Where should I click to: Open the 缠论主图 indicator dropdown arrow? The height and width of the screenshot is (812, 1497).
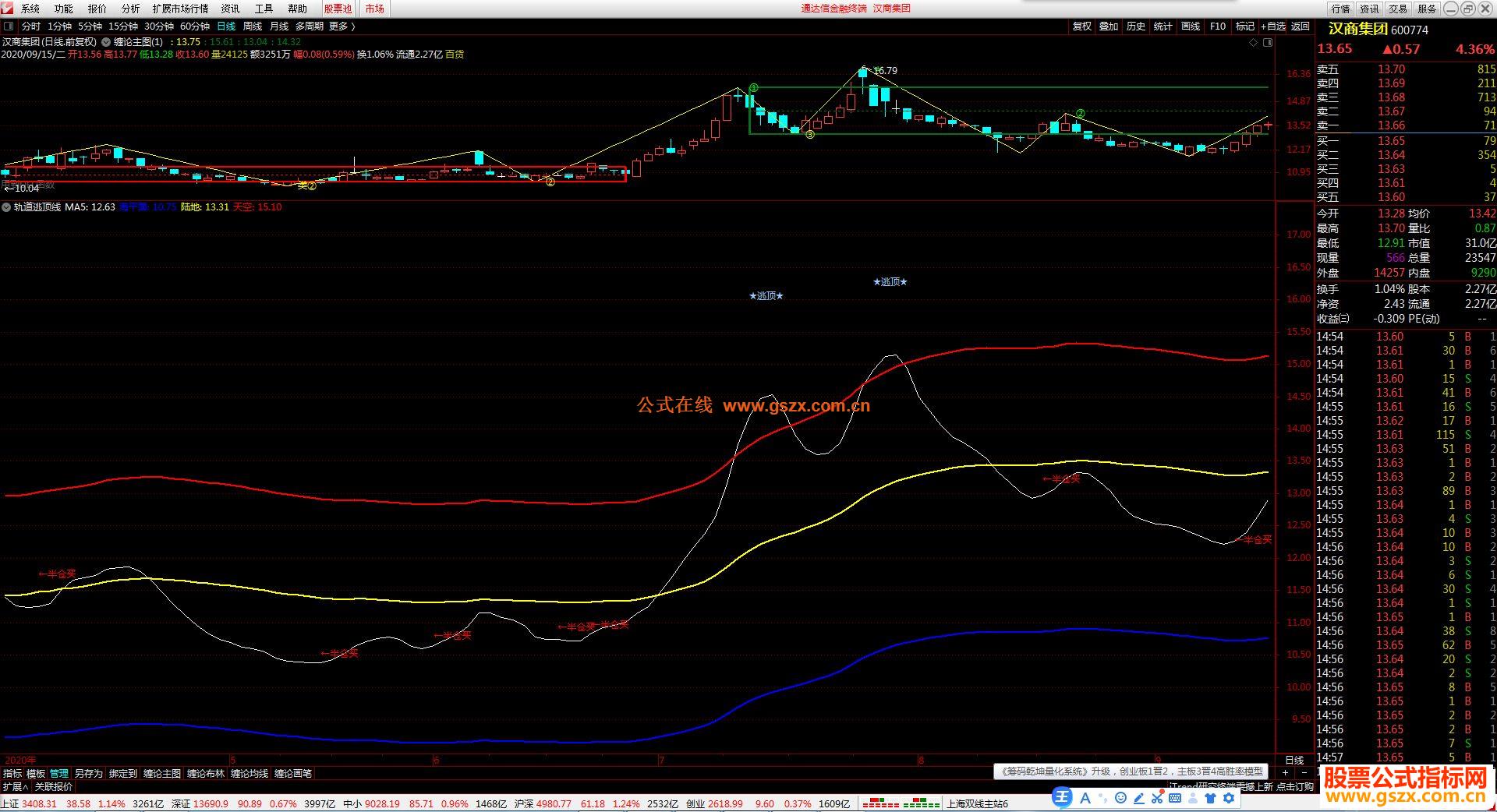click(x=106, y=42)
